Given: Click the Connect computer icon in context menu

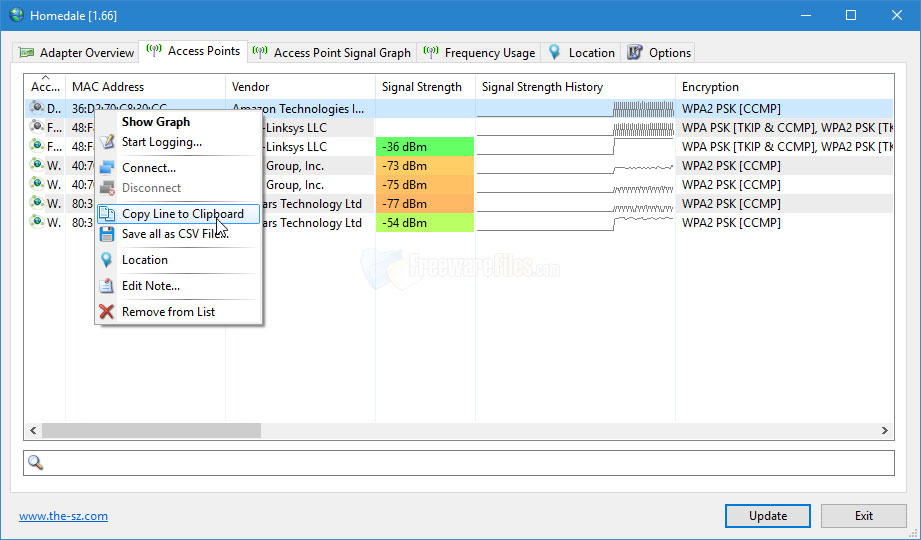Looking at the screenshot, I should click(x=107, y=167).
